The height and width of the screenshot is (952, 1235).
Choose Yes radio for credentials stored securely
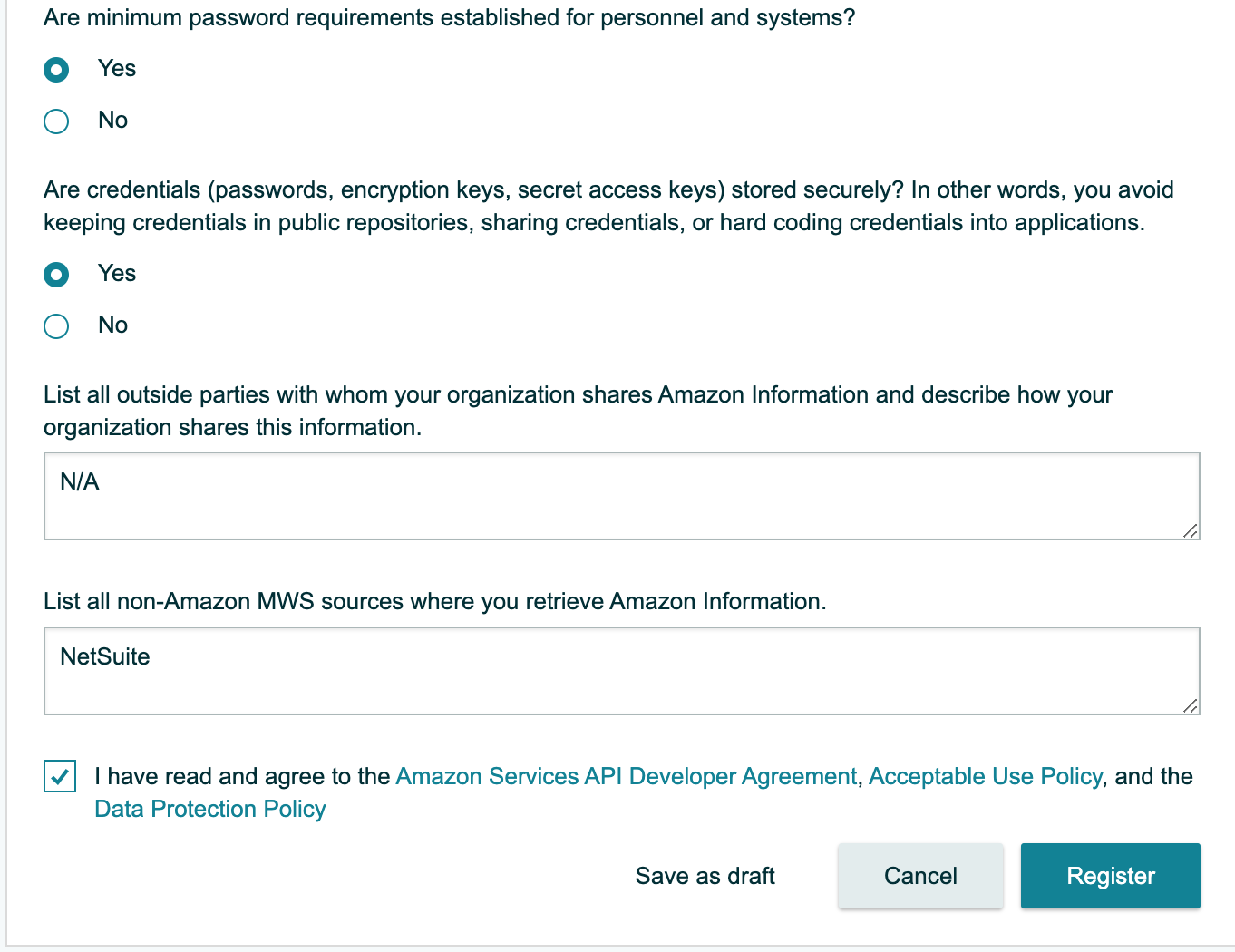click(56, 275)
